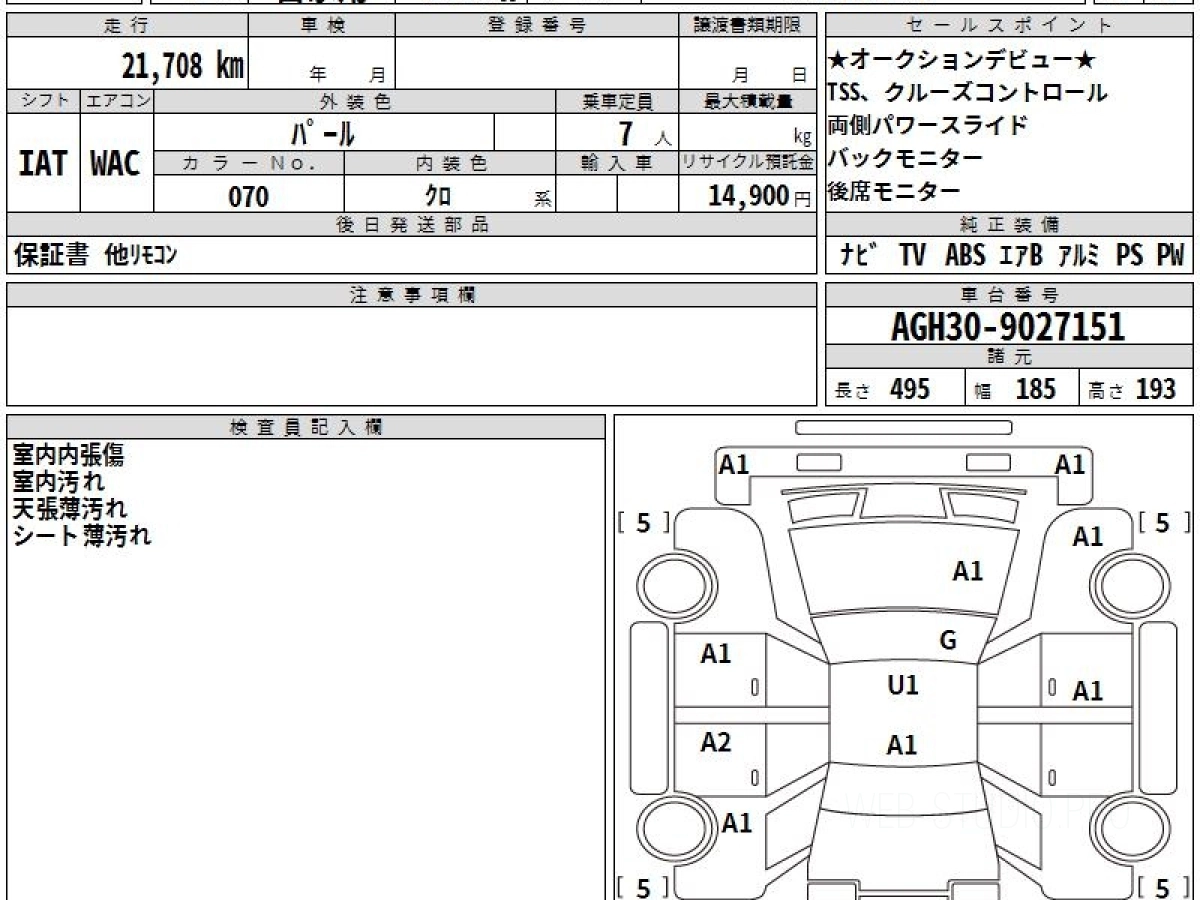
Task: Select the 走行 column header
Action: (x=126, y=26)
